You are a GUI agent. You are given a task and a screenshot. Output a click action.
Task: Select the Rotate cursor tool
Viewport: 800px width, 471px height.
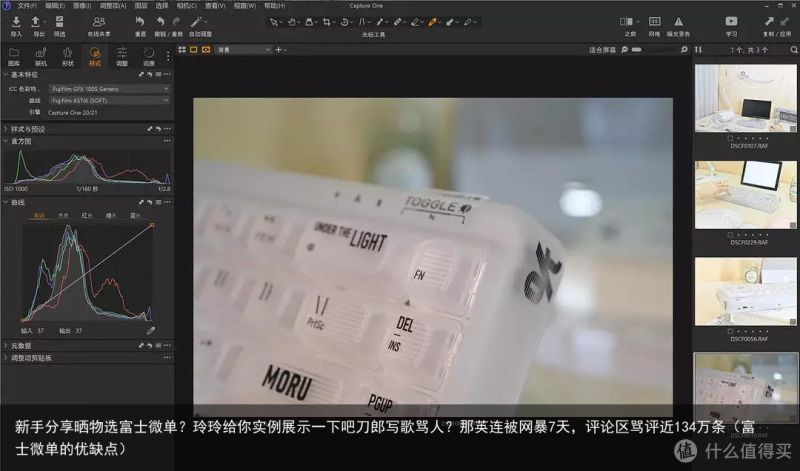(x=344, y=22)
